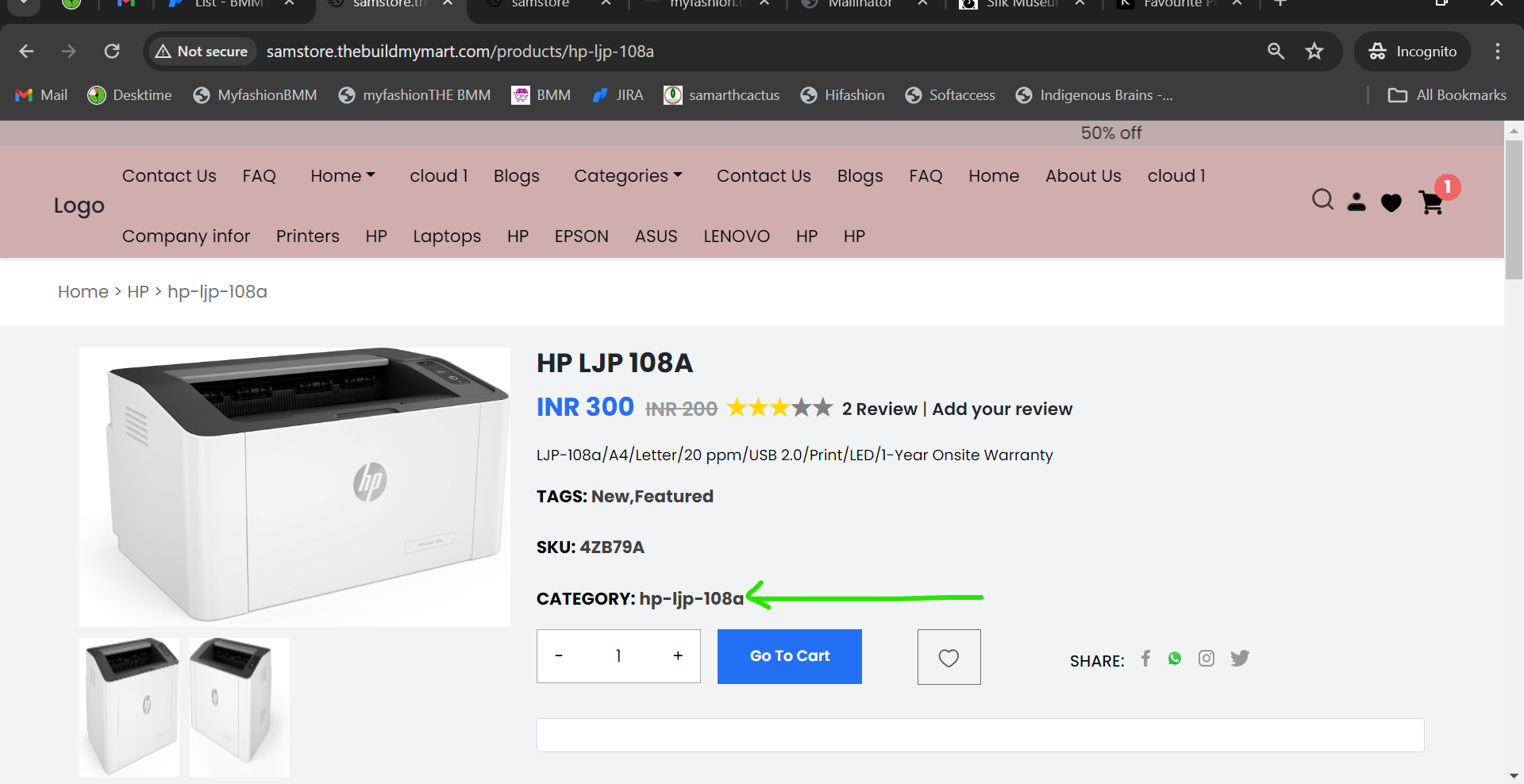Open the All Bookmarks folder

1447,95
